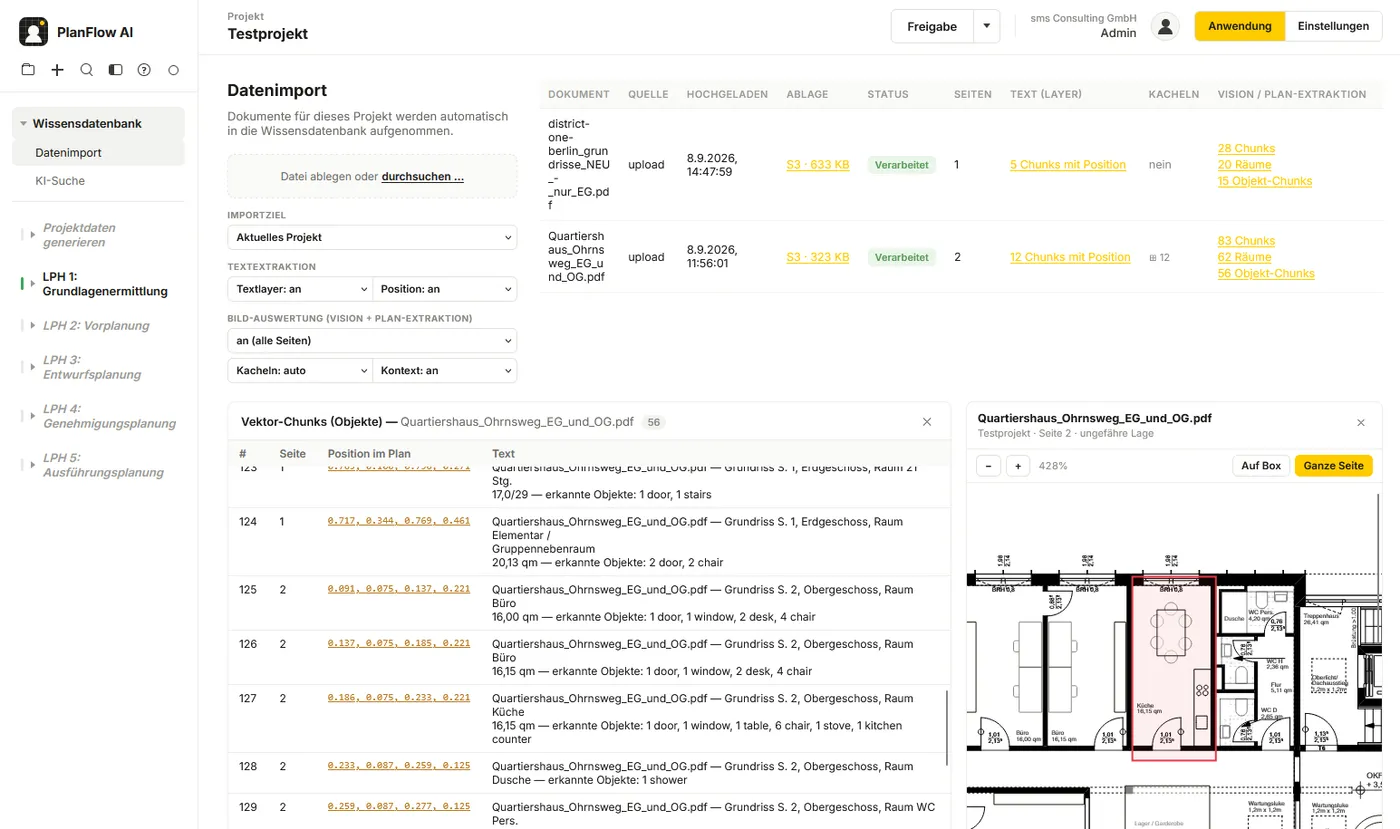
Task: Click the plus icon to add new
Action: coord(57,70)
